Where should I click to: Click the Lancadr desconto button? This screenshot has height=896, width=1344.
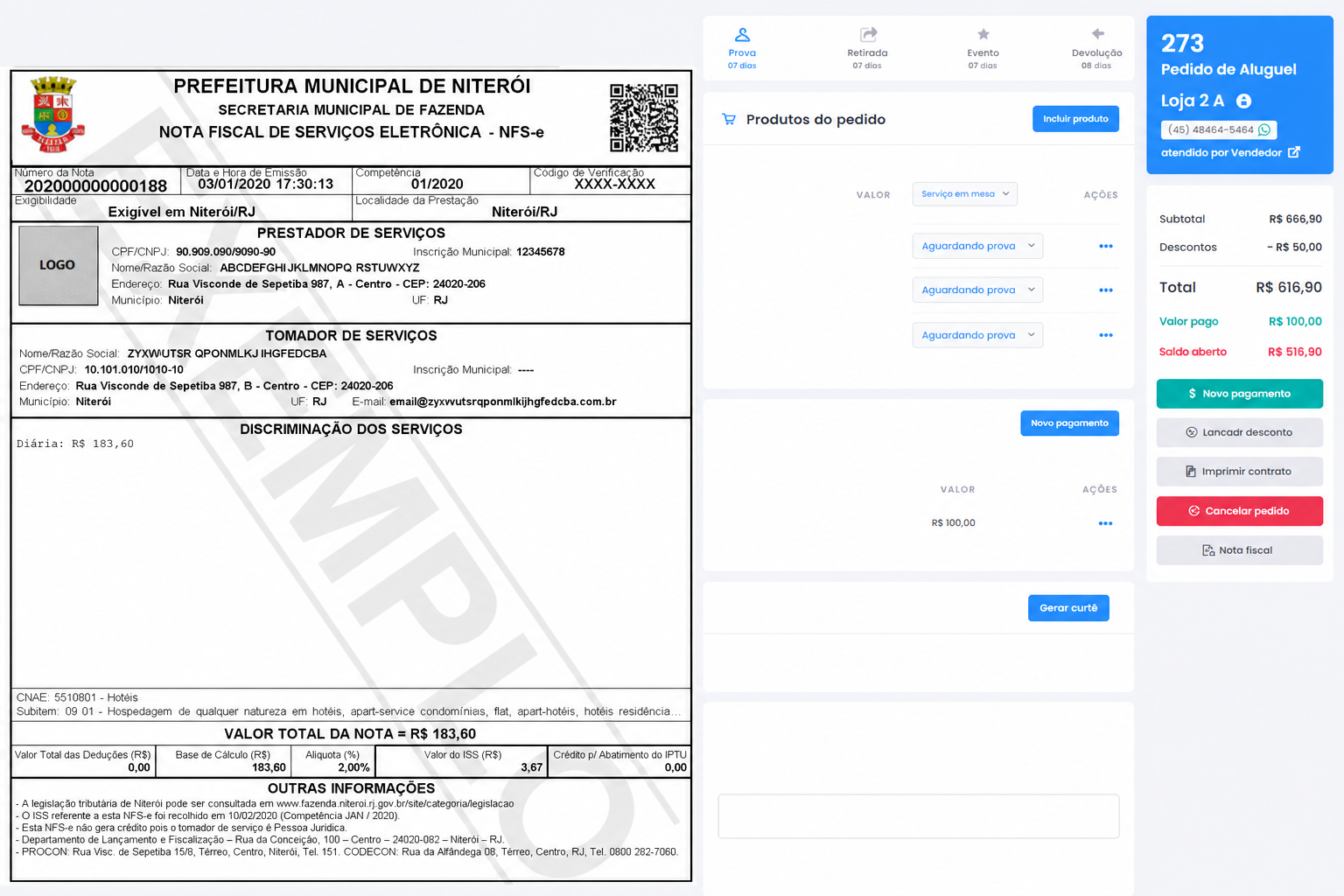click(1240, 432)
